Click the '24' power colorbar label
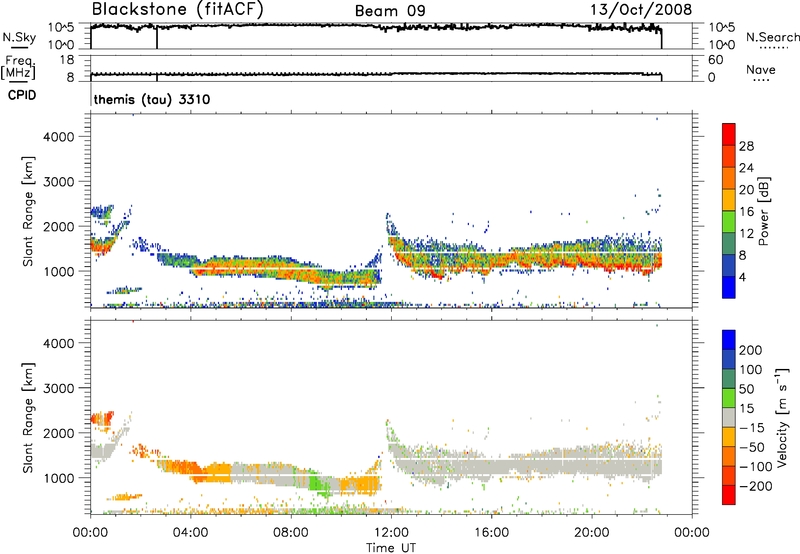The image size is (800, 554). tap(746, 168)
